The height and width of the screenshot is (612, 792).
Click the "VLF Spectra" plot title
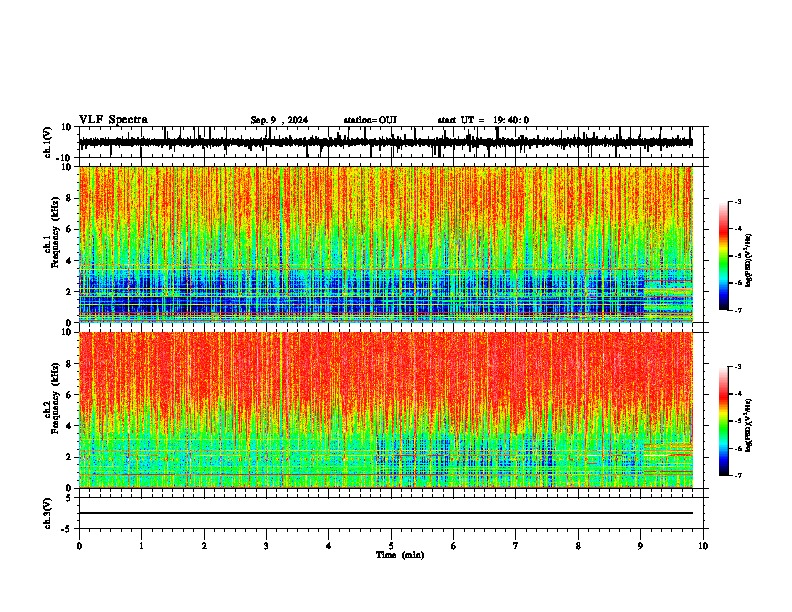pos(113,120)
